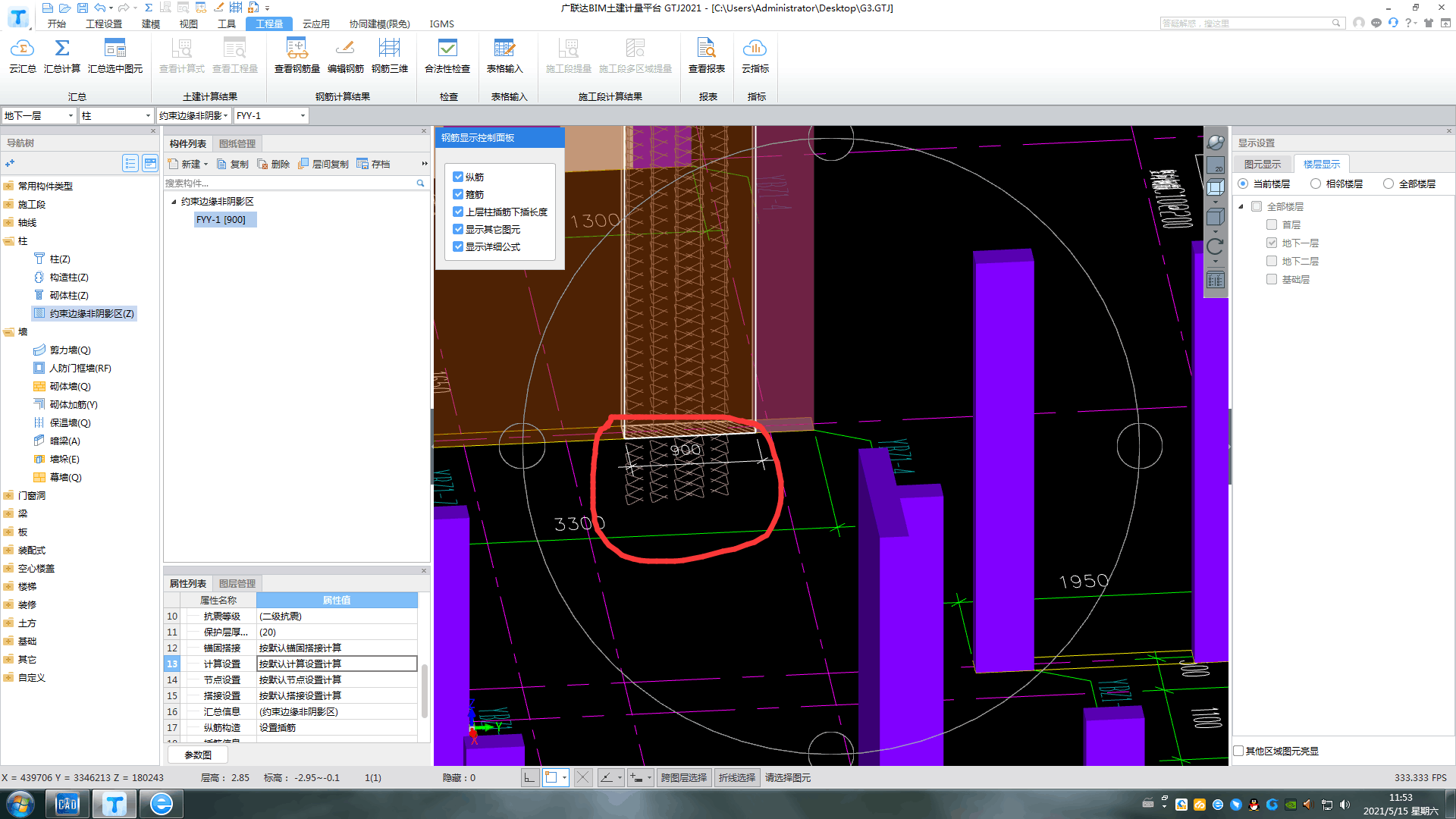
Task: Click the 搜索构件 search field
Action: 290,183
